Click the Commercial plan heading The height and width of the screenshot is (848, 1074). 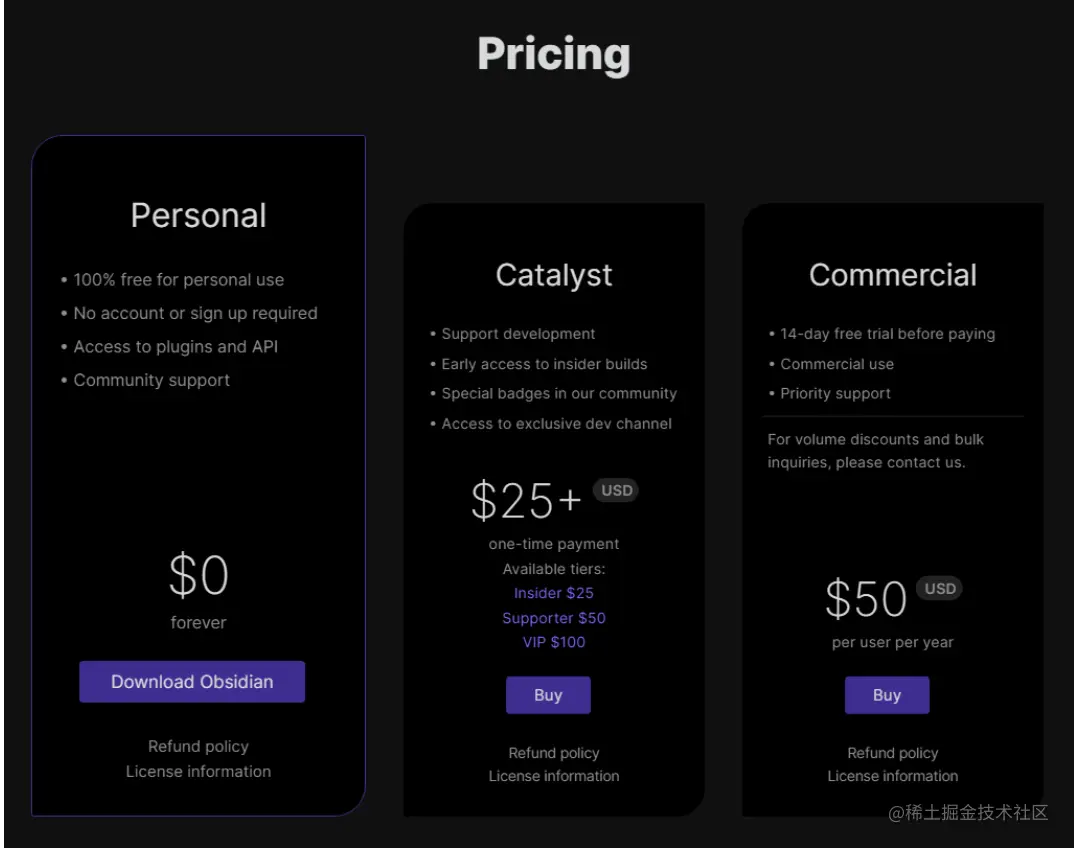(893, 275)
